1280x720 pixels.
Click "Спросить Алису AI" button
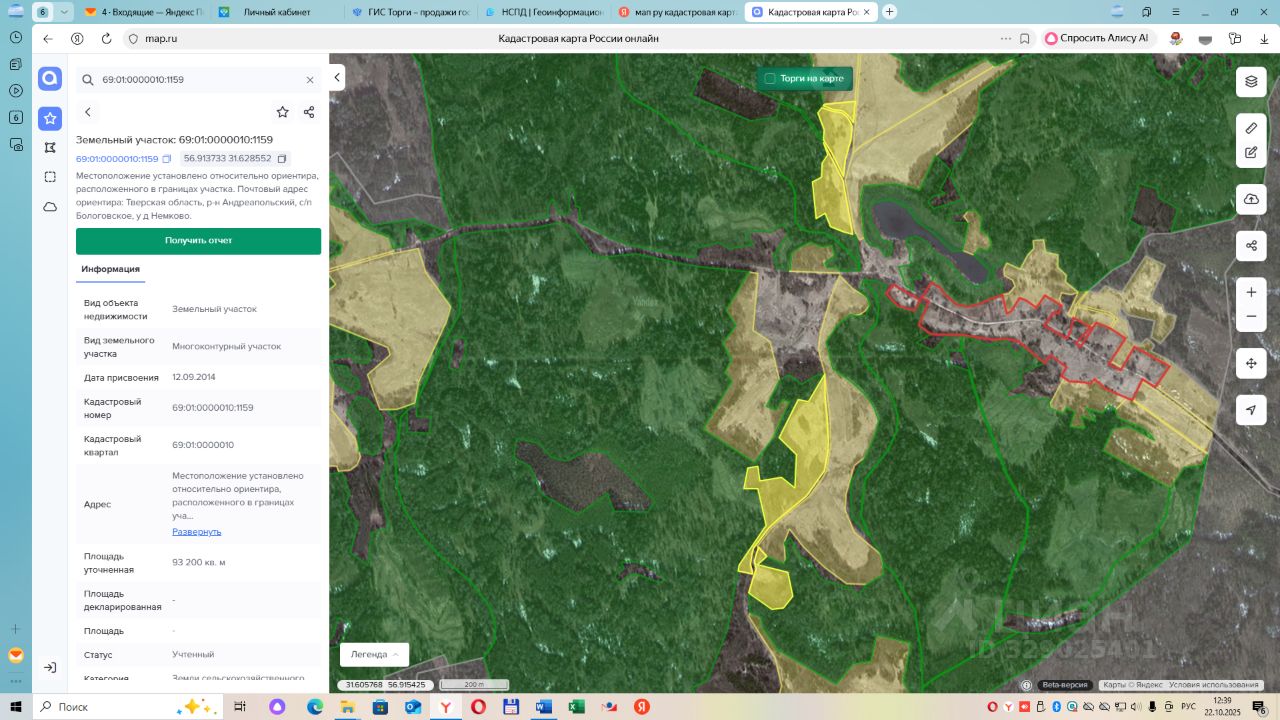[1098, 38]
